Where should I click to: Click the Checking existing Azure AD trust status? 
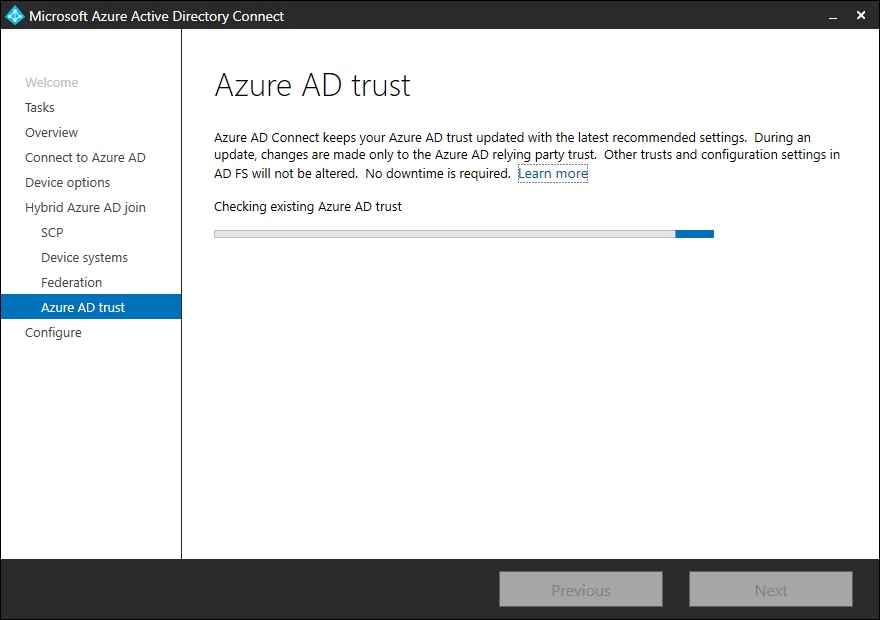[308, 207]
